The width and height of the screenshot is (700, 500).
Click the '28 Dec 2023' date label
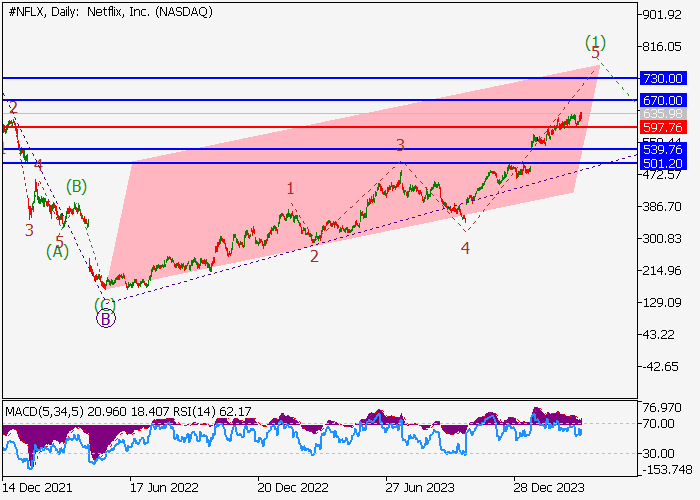coord(549,488)
